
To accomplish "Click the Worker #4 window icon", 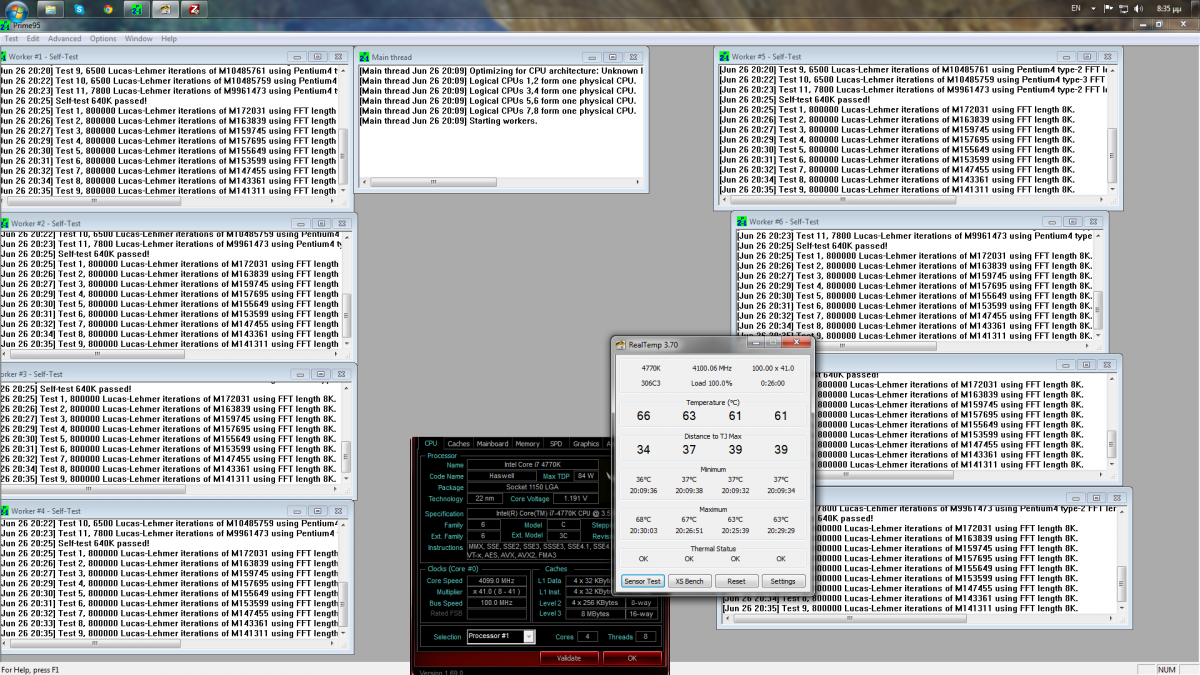I will (x=4, y=511).
